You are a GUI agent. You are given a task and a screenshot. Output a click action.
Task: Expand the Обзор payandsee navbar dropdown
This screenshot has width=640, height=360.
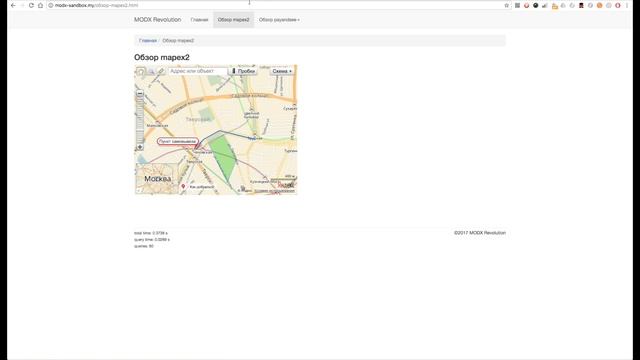pyautogui.click(x=279, y=20)
